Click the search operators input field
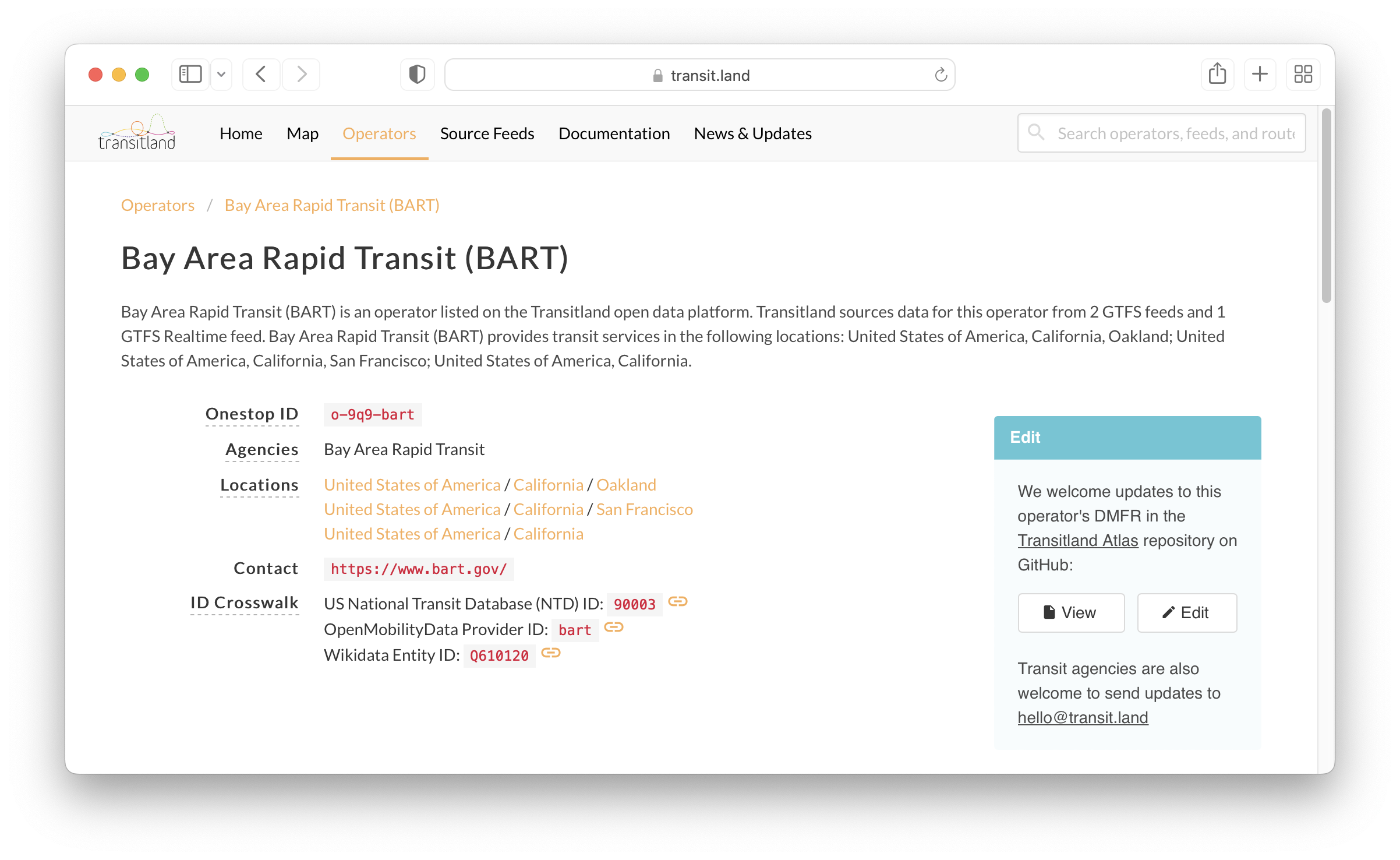The image size is (1400, 860). 1165,132
